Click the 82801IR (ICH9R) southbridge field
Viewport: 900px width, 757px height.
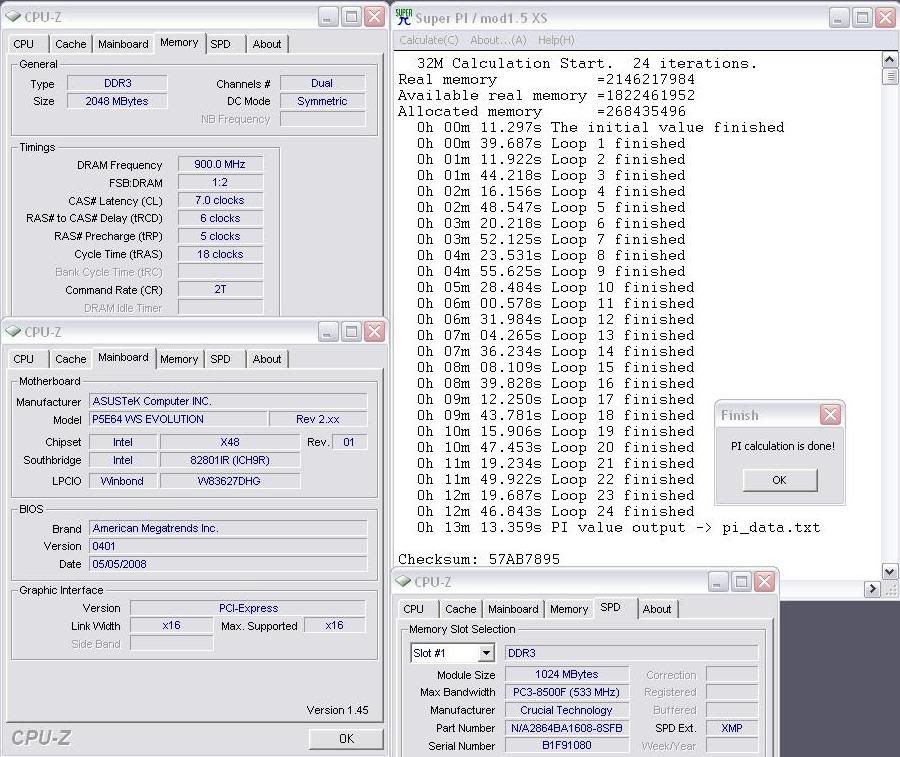(x=230, y=460)
